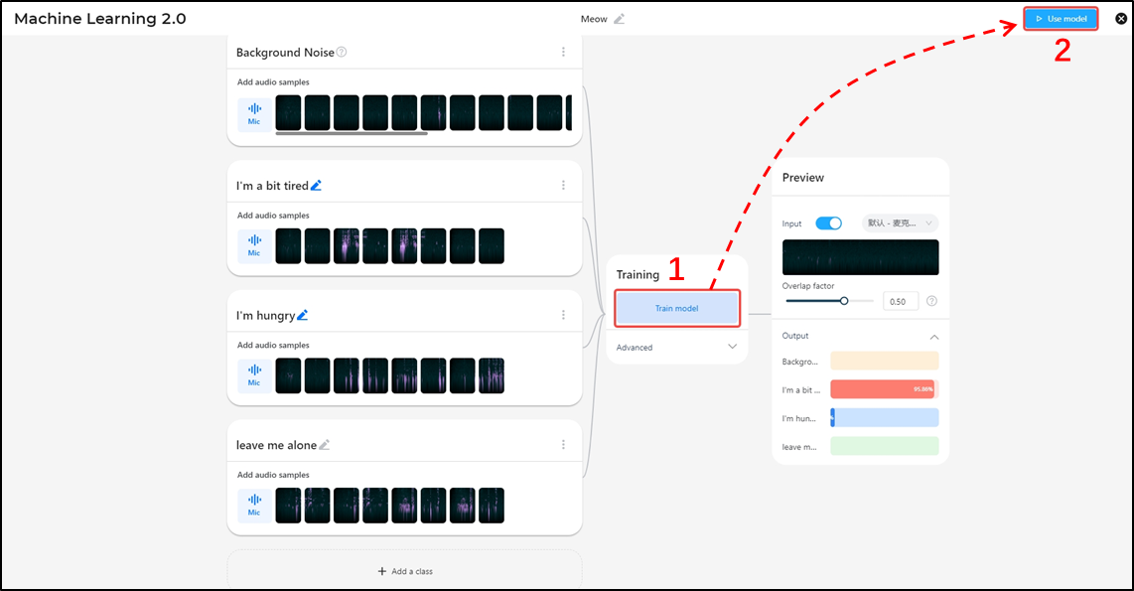Click the Overlap factor slider handle
1134x591 pixels.
coord(844,300)
